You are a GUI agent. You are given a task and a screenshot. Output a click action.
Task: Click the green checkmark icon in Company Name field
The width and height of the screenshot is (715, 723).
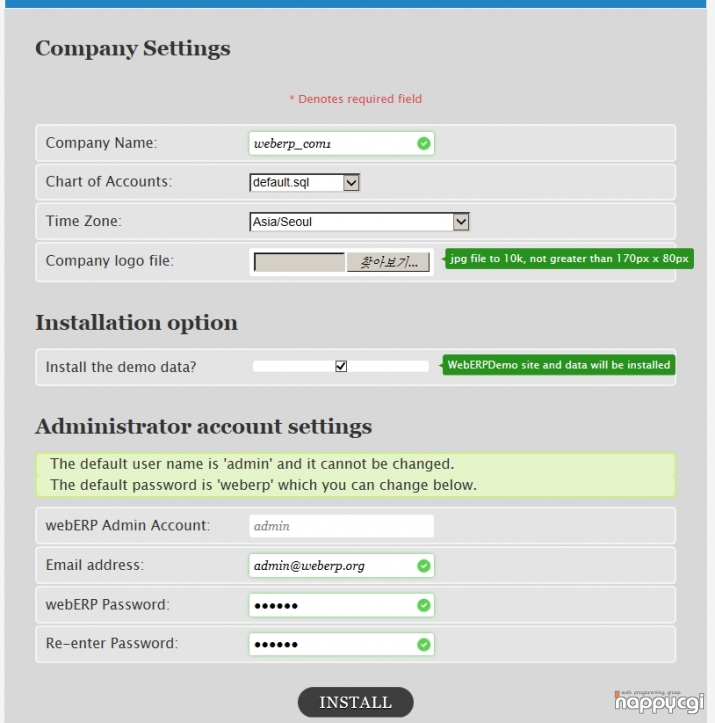(x=424, y=143)
